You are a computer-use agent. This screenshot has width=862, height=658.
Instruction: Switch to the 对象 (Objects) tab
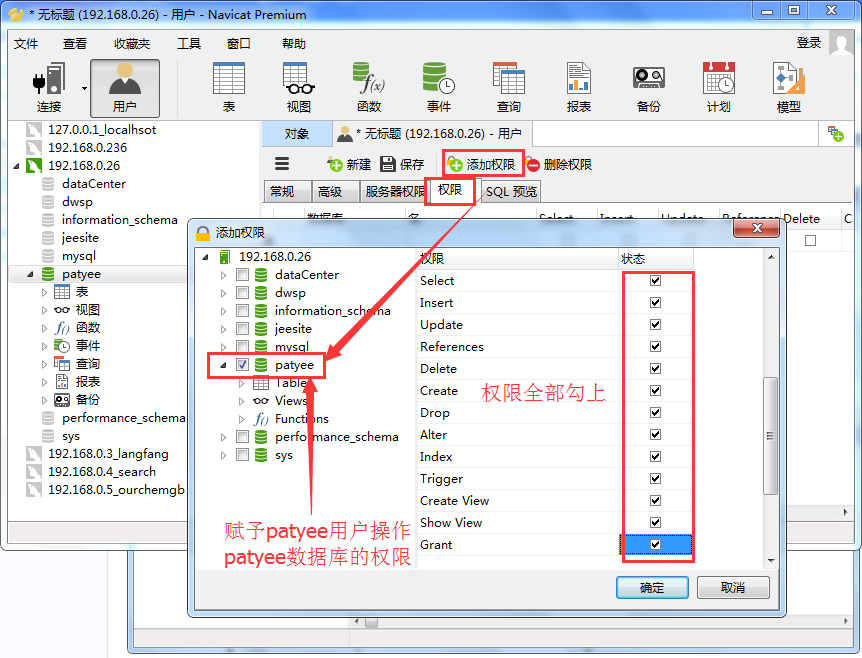click(x=297, y=134)
